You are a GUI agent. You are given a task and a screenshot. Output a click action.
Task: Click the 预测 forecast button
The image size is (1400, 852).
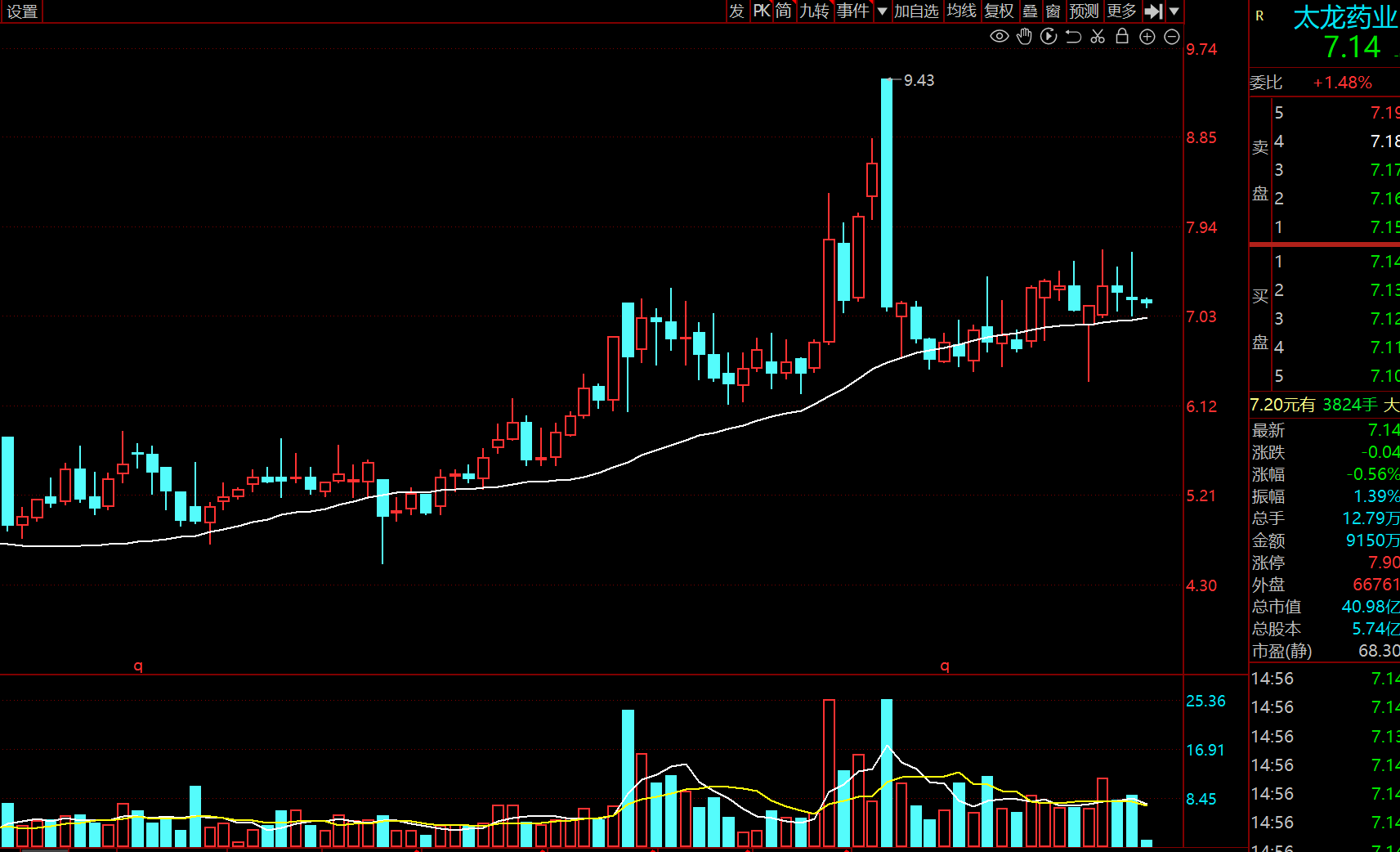(1084, 11)
